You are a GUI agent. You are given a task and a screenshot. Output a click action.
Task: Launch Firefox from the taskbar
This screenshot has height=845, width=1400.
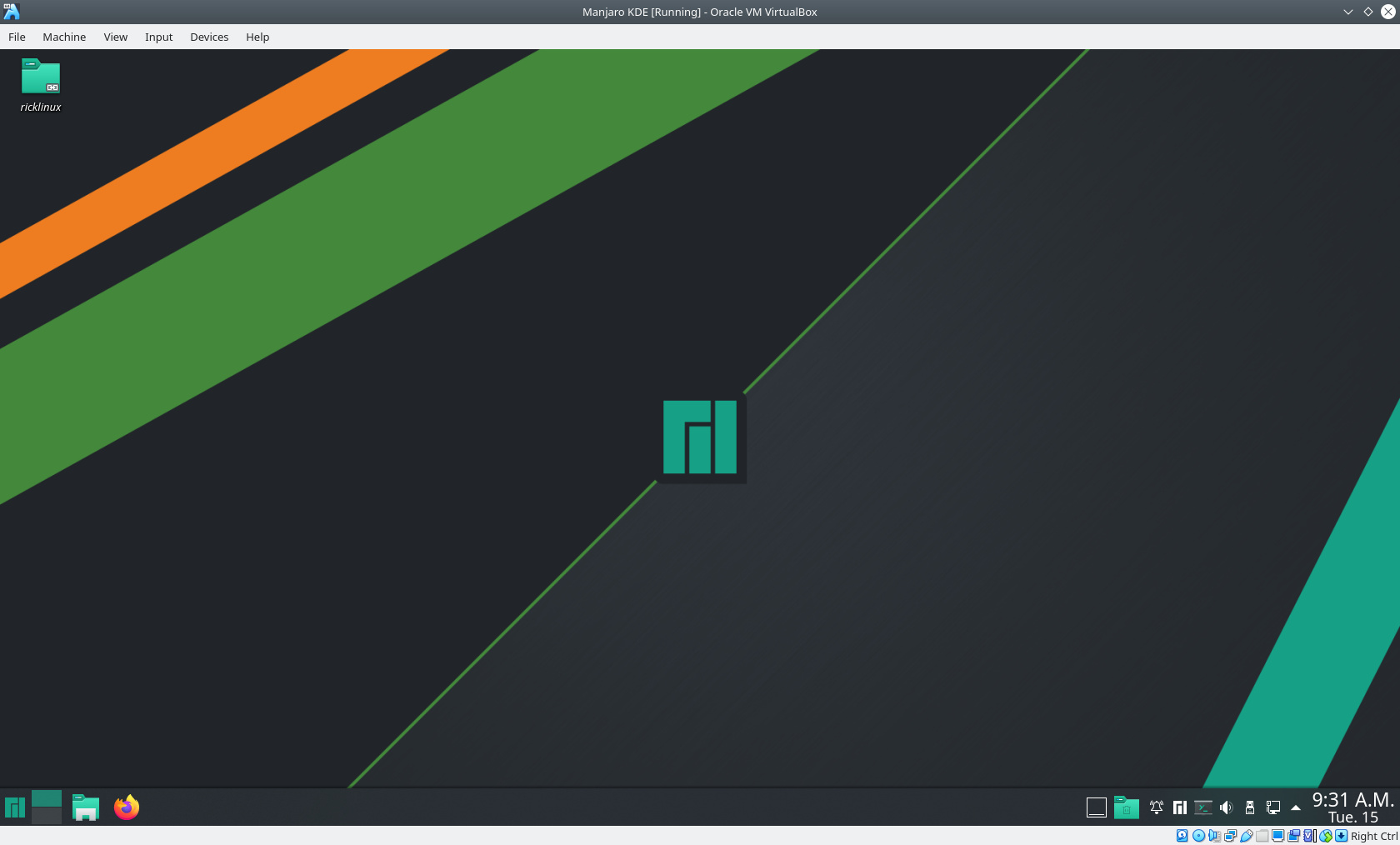[x=127, y=807]
